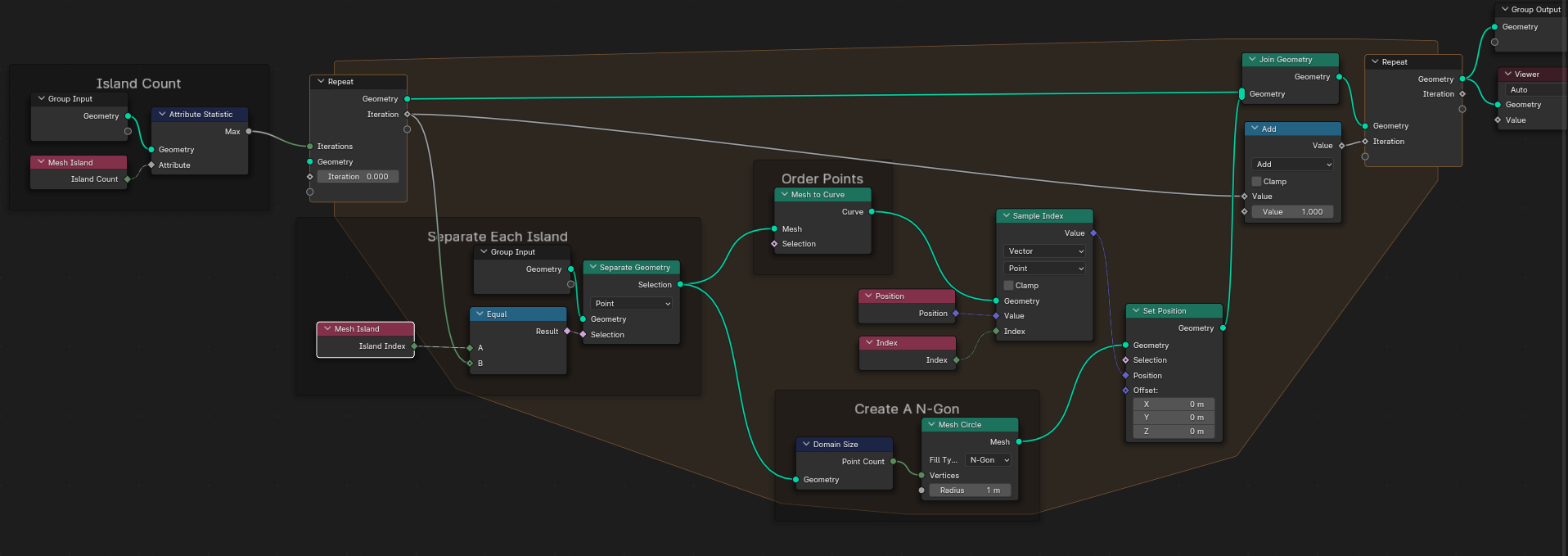Collapse the Sample Index node

click(x=1006, y=215)
